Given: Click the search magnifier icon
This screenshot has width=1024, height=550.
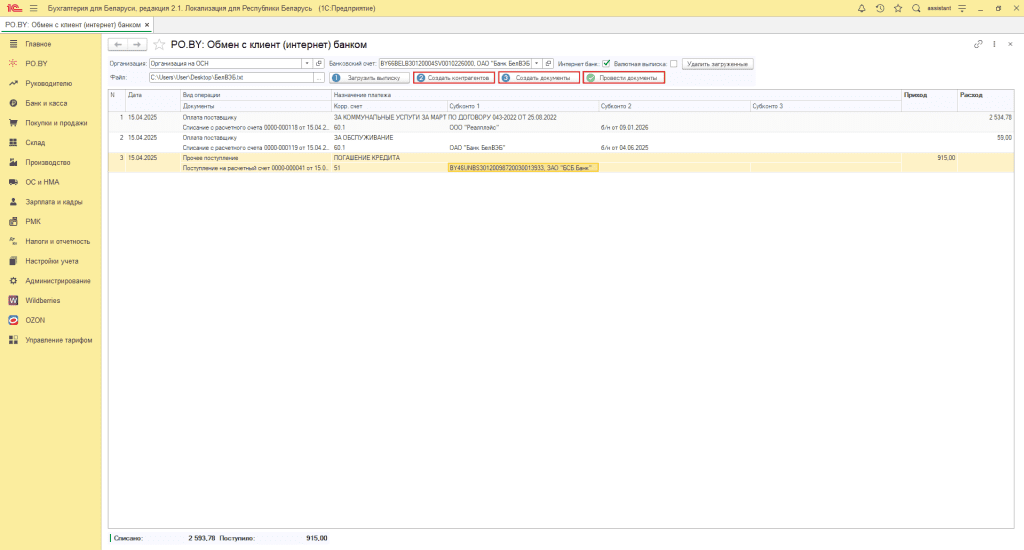Looking at the screenshot, I should point(916,8).
